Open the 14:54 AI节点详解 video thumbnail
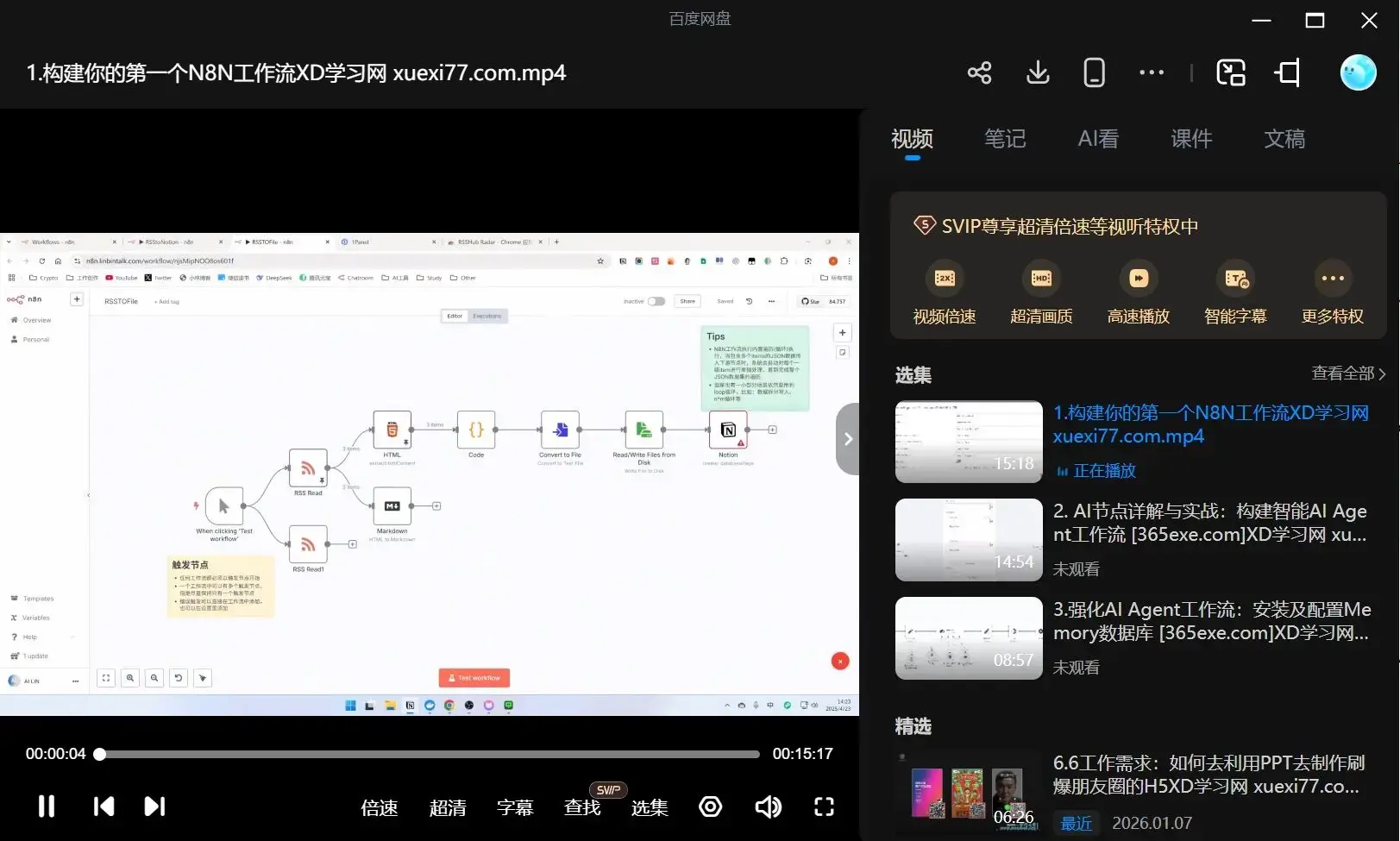Image resolution: width=1400 pixels, height=841 pixels. tap(969, 540)
